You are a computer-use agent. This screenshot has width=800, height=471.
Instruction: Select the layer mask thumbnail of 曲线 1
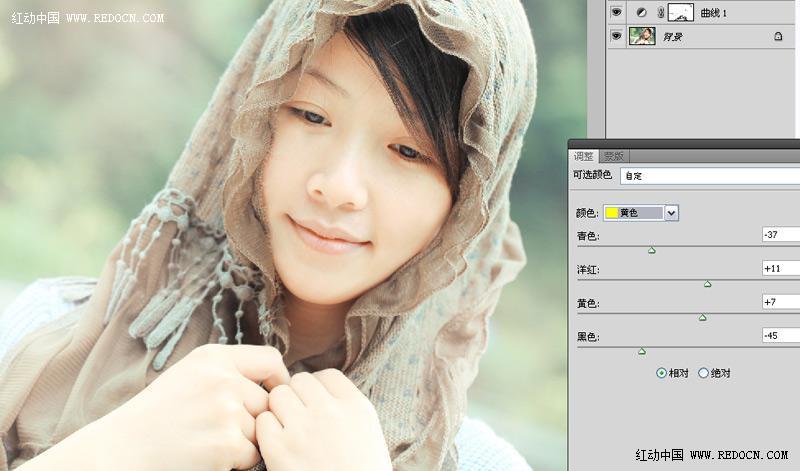point(681,12)
